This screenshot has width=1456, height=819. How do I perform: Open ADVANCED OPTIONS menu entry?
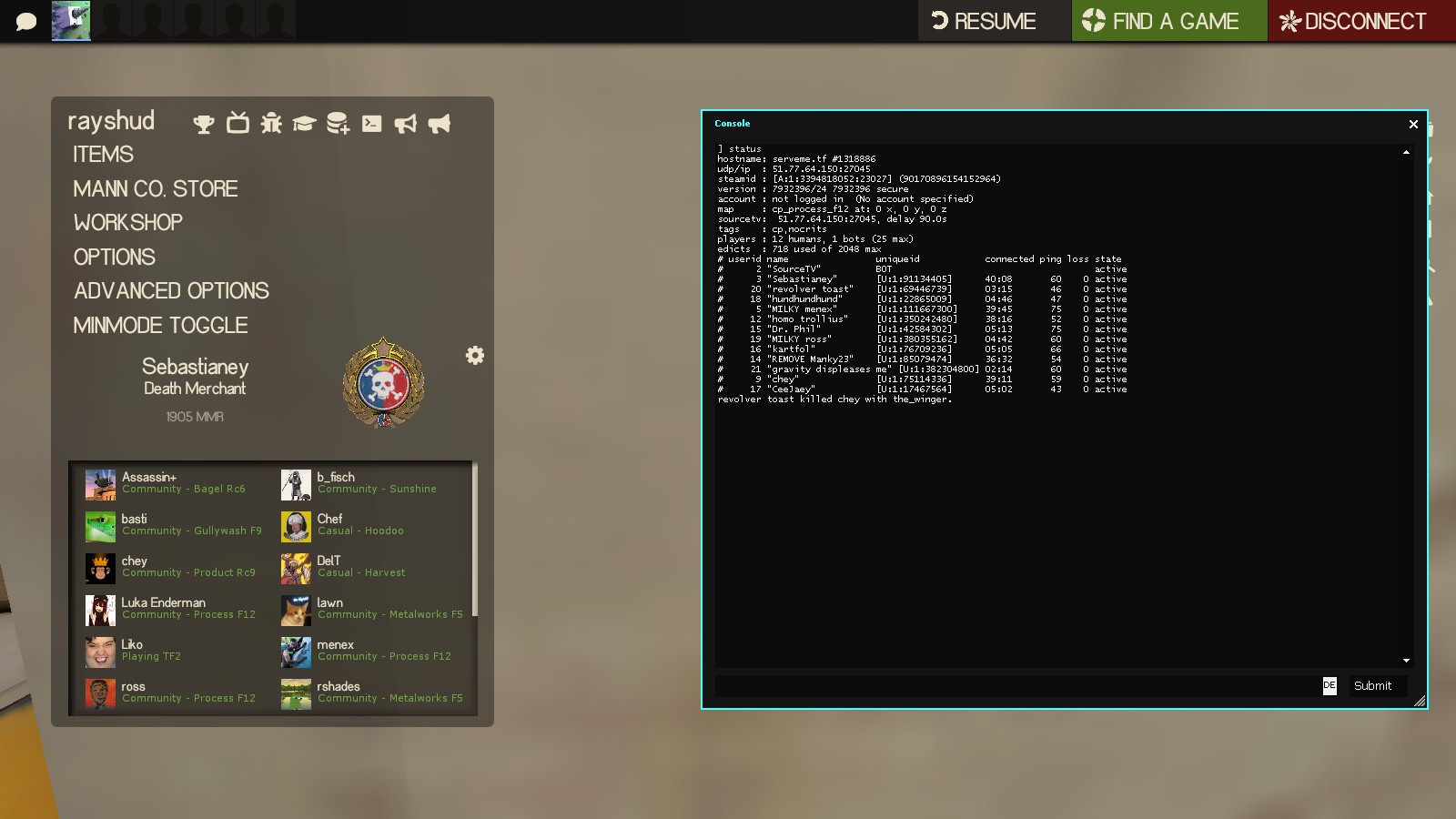click(171, 291)
